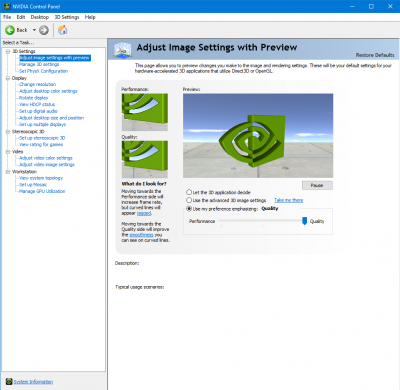
Task: Open the Back history dropdown arrow
Action: pos(34,30)
